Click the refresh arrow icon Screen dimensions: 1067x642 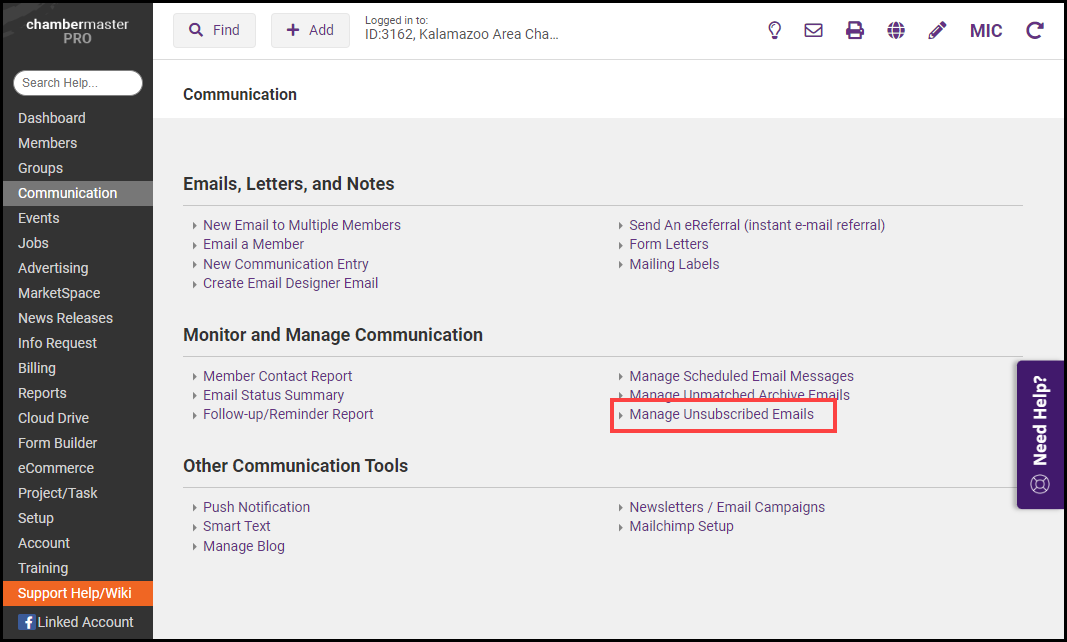(x=1035, y=30)
